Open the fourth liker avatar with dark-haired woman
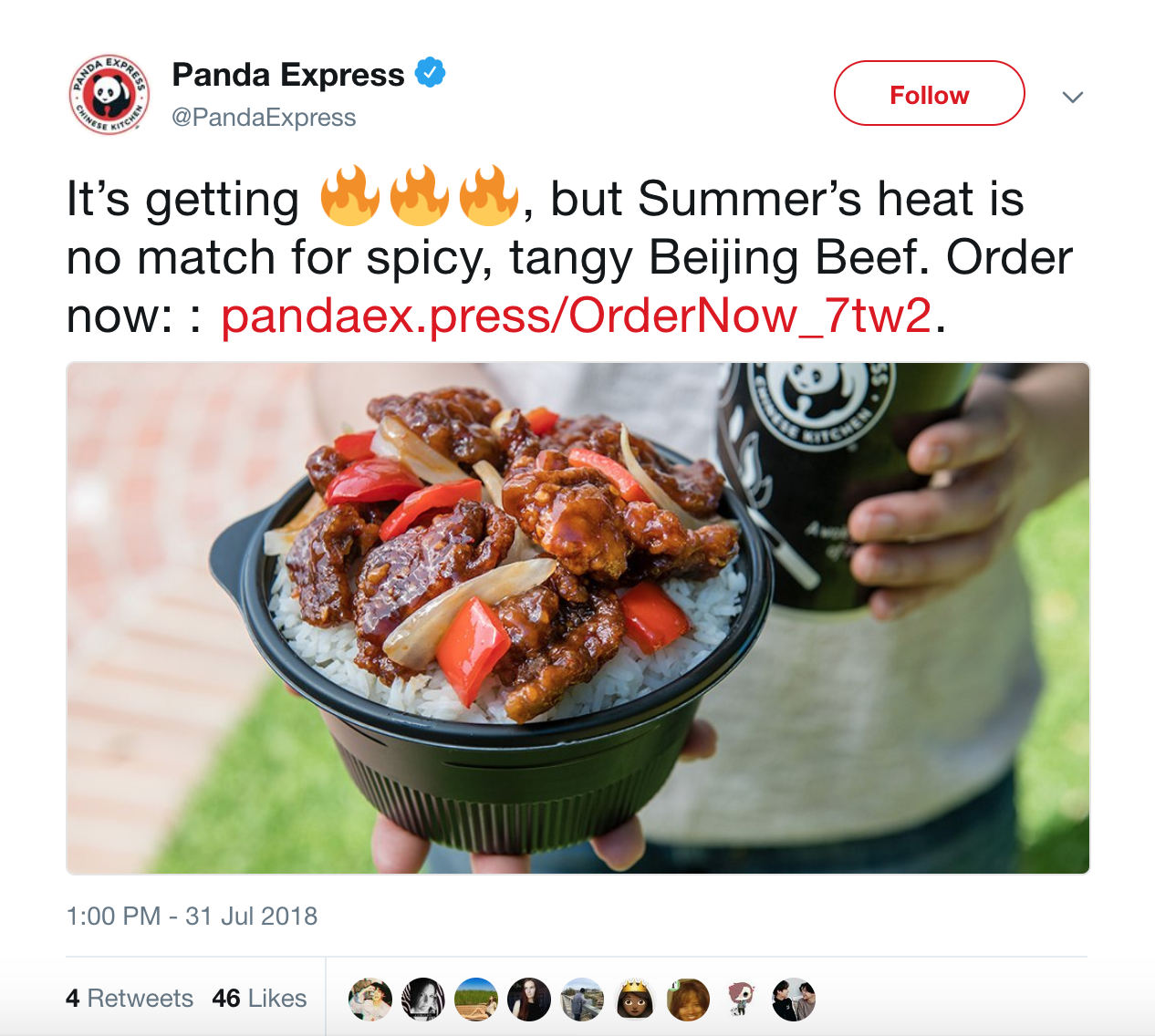Image resolution: width=1155 pixels, height=1036 pixels. 529,1000
